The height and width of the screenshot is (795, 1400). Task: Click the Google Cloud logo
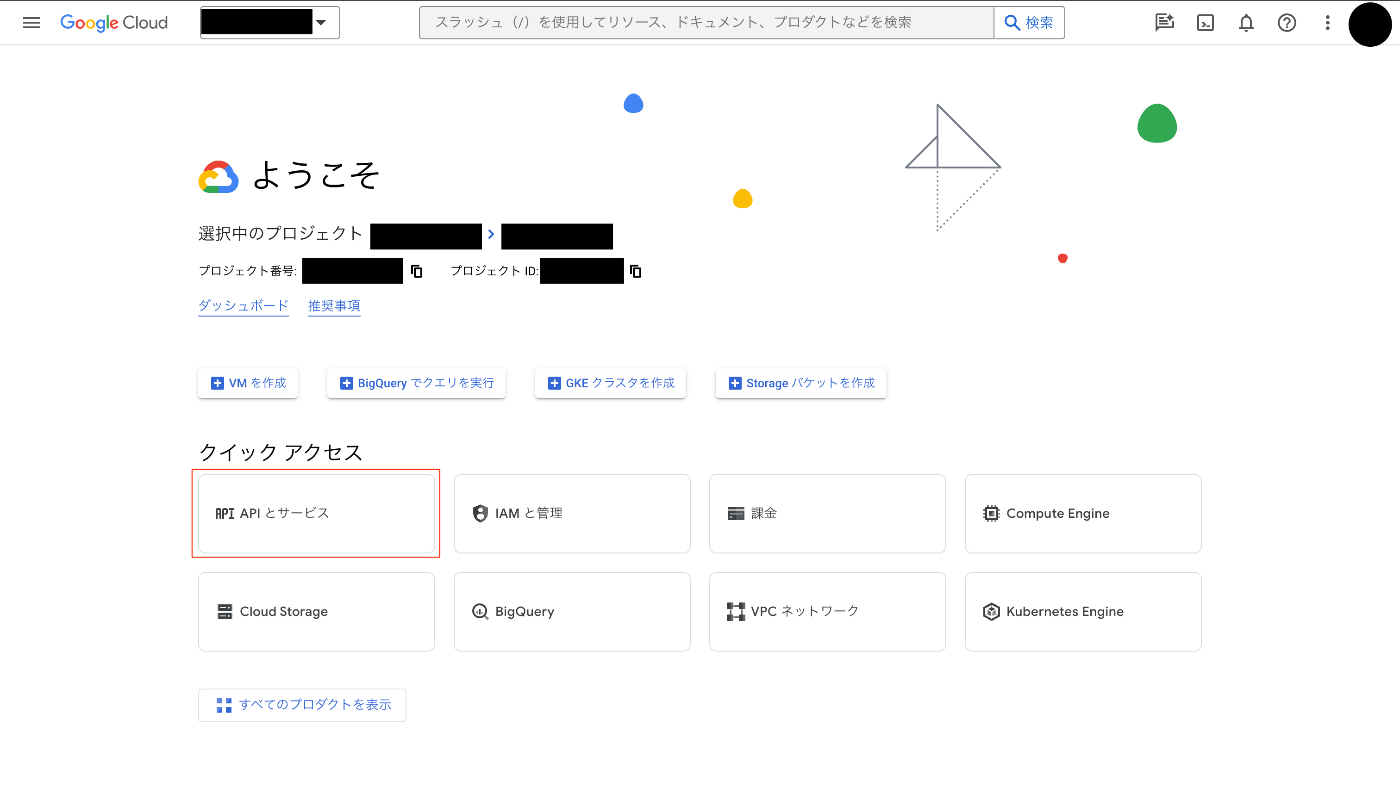(114, 22)
